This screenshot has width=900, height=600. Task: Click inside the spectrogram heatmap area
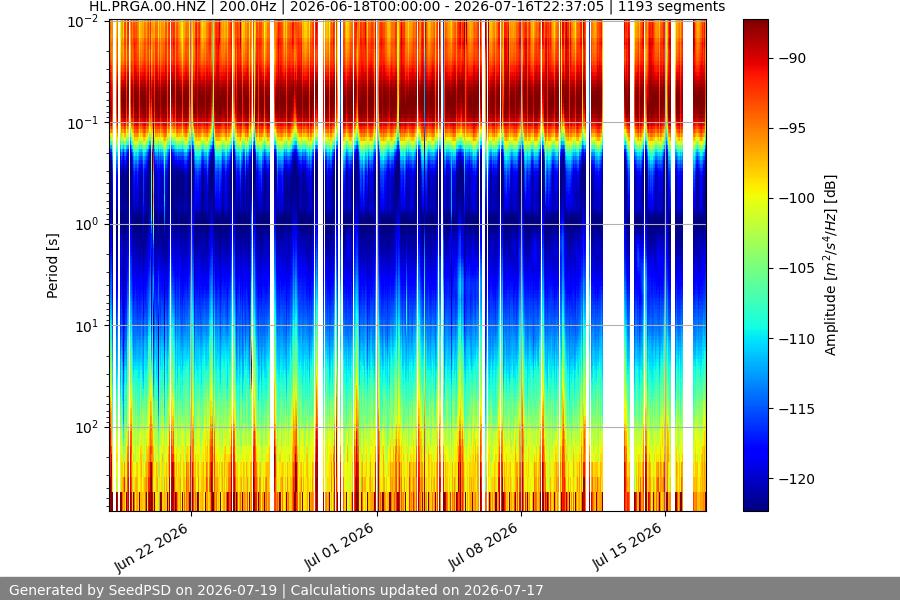click(408, 265)
